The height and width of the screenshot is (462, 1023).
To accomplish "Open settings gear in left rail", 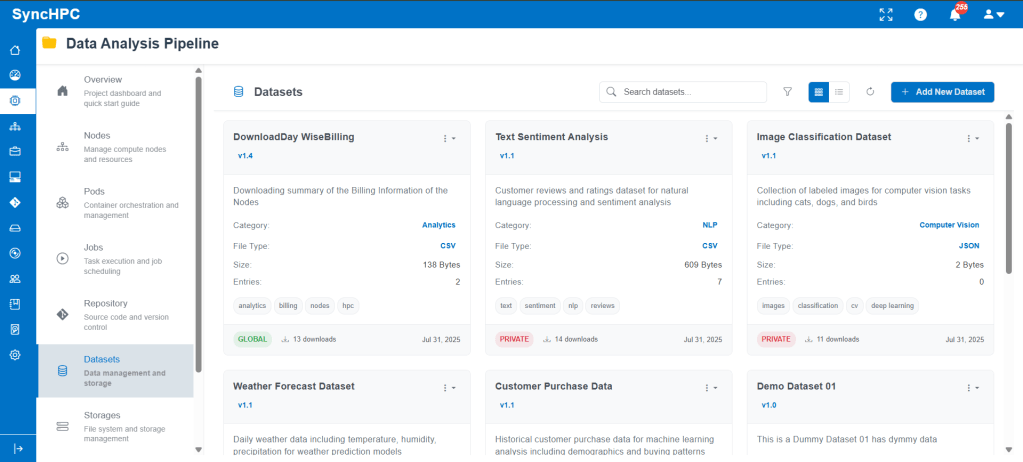I will point(15,355).
